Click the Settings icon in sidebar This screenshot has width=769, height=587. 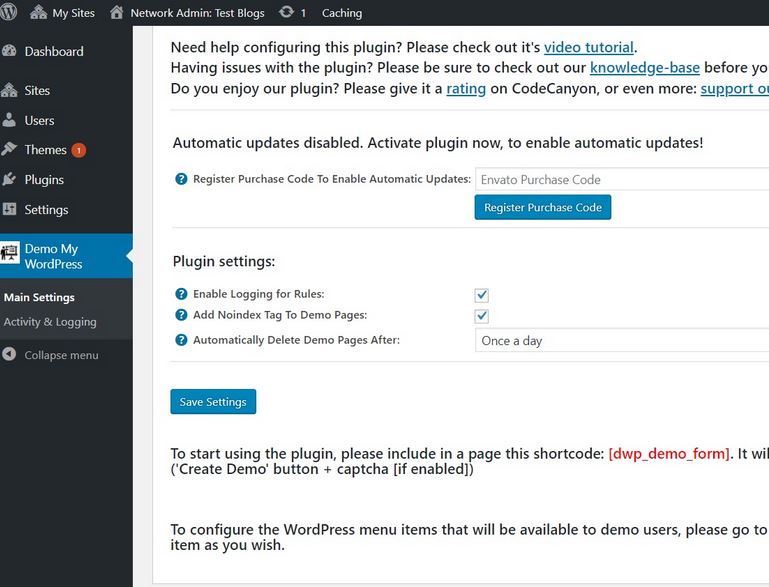point(9,209)
